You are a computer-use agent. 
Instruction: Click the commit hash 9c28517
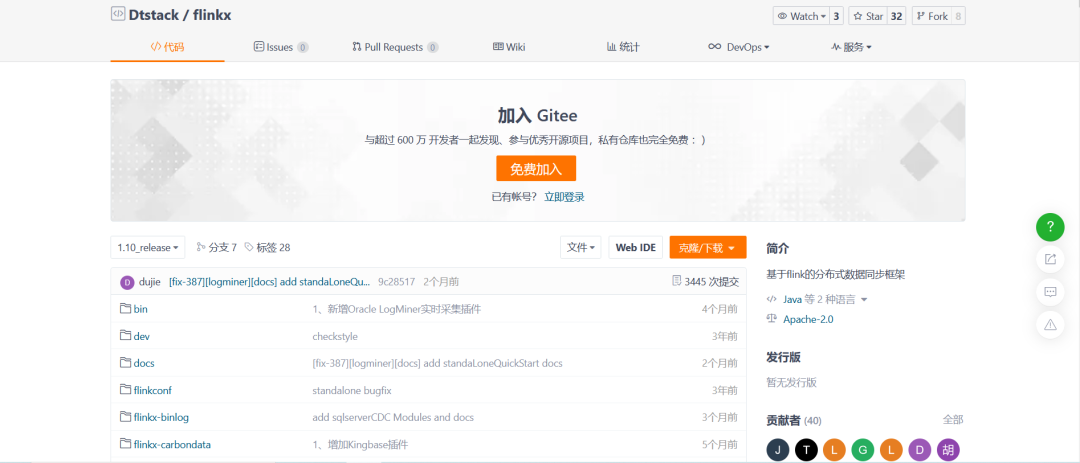pos(397,282)
